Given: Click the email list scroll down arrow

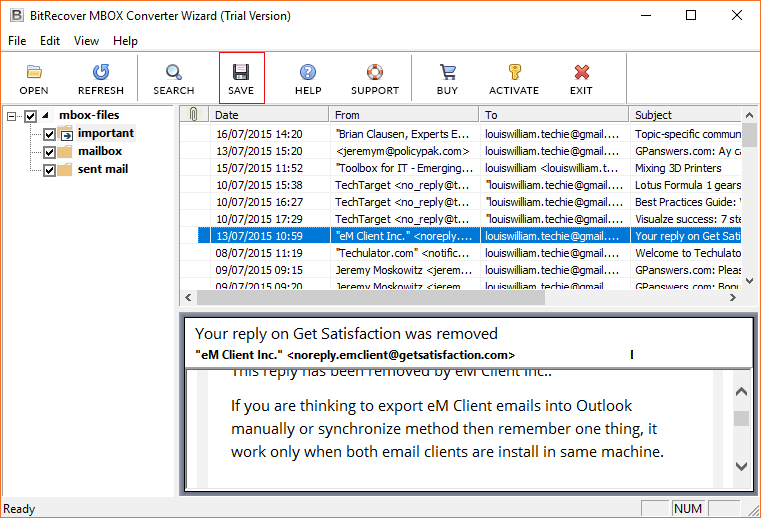Looking at the screenshot, I should [749, 281].
